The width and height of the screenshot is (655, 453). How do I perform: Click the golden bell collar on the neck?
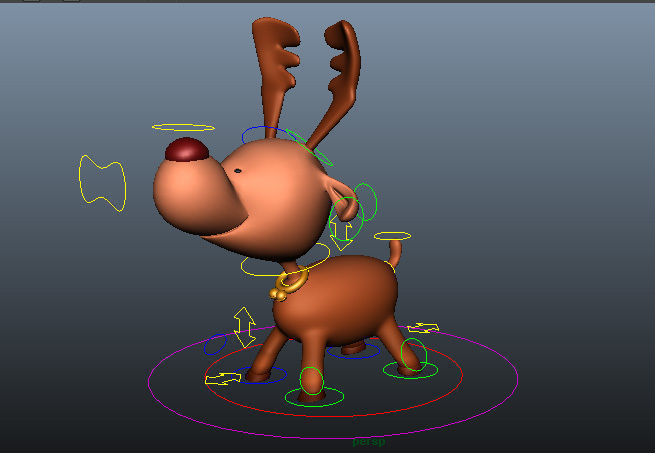click(288, 283)
